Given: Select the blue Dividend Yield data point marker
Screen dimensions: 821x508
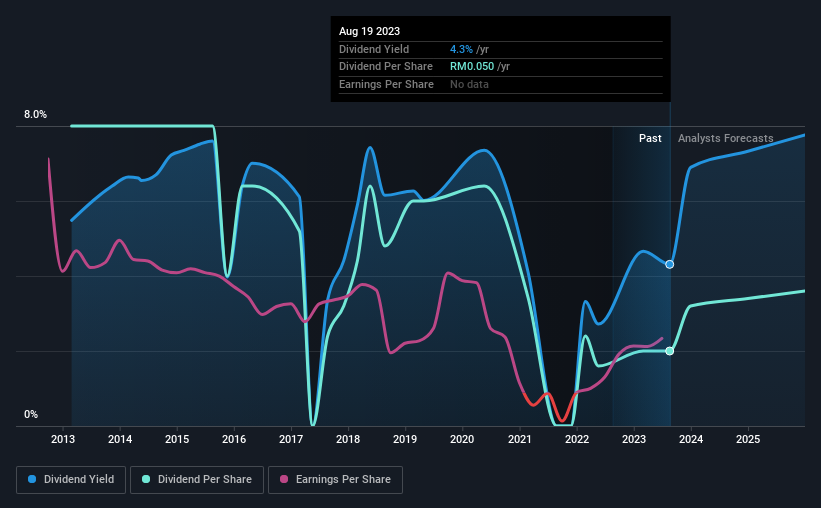Looking at the screenshot, I should 670,264.
